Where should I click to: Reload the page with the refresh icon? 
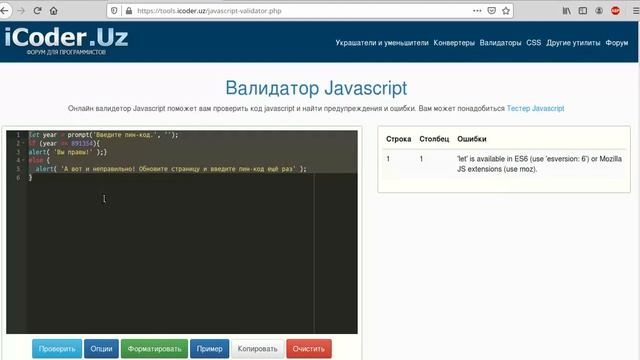(38, 11)
